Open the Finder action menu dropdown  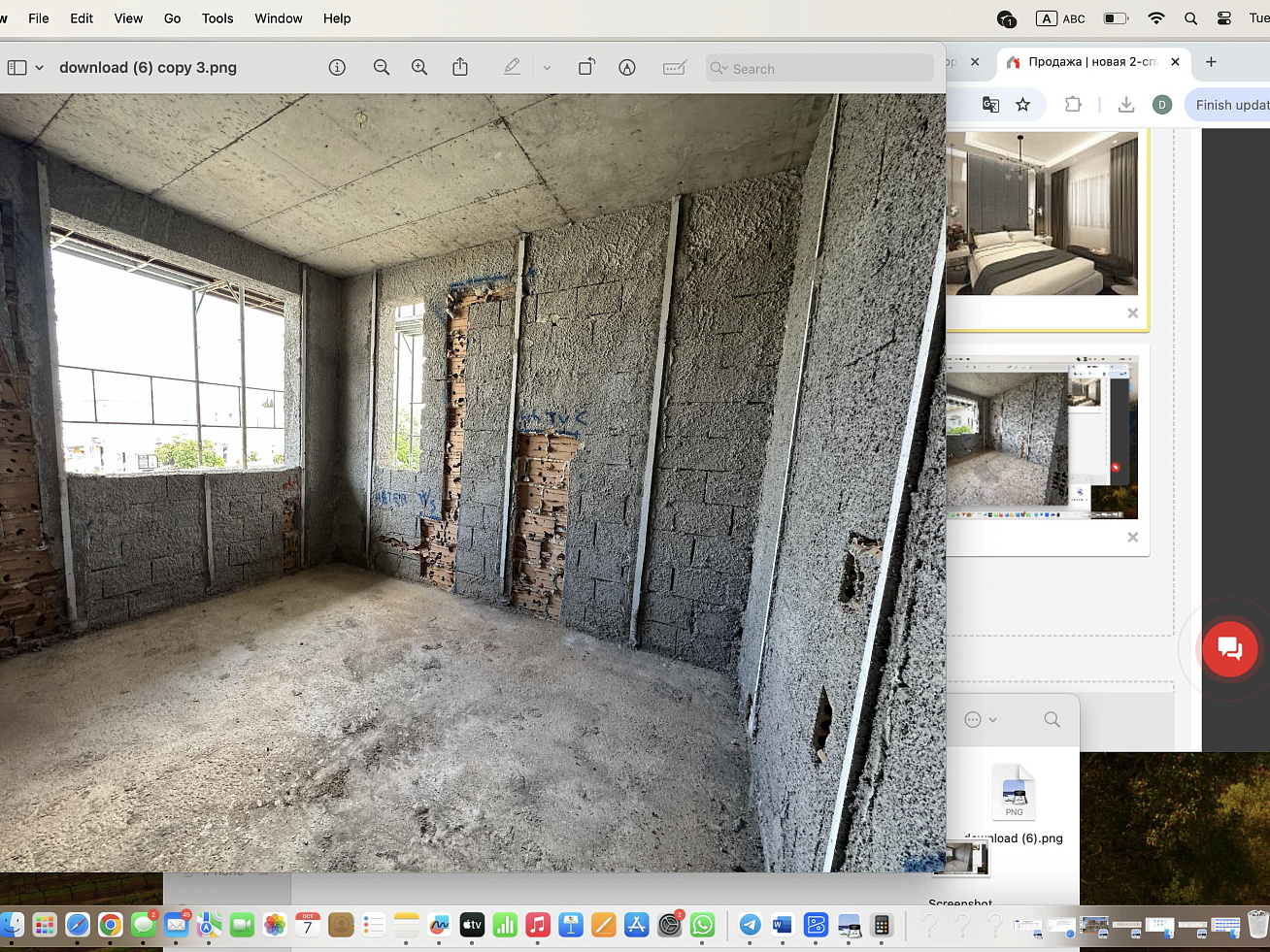[x=981, y=719]
